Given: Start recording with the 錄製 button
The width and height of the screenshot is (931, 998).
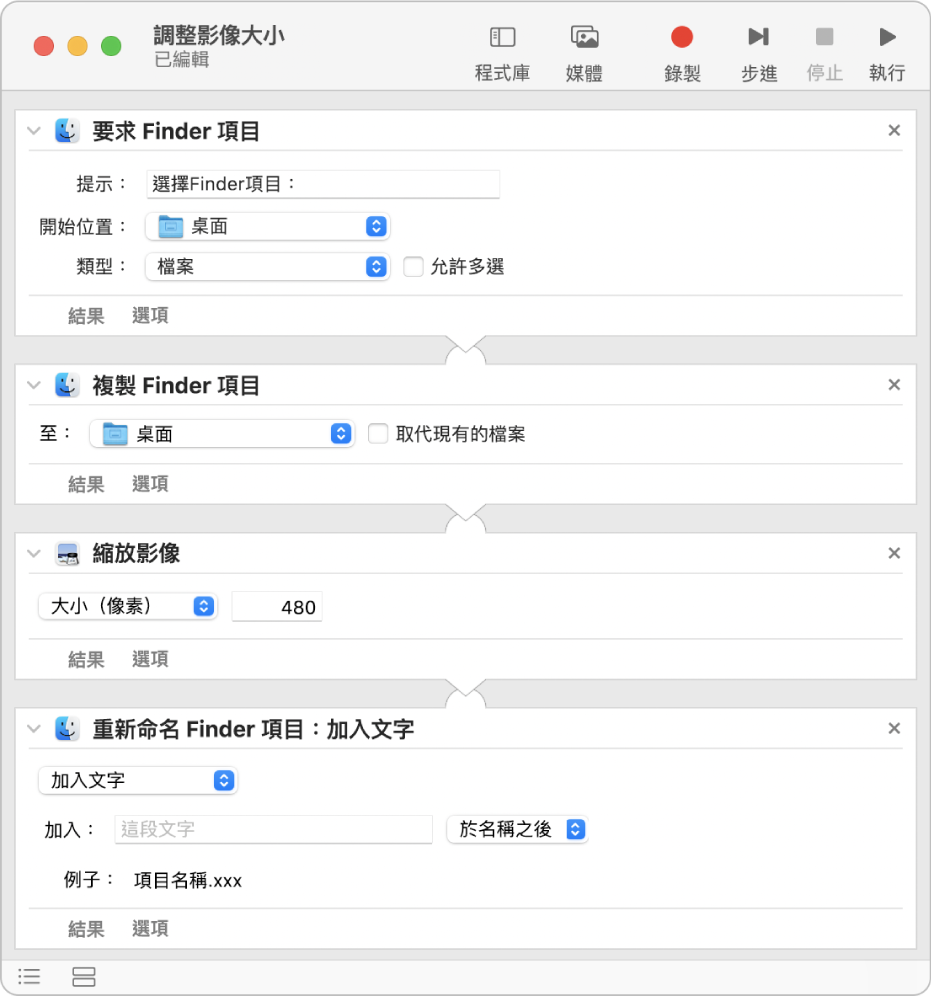Looking at the screenshot, I should [x=682, y=52].
